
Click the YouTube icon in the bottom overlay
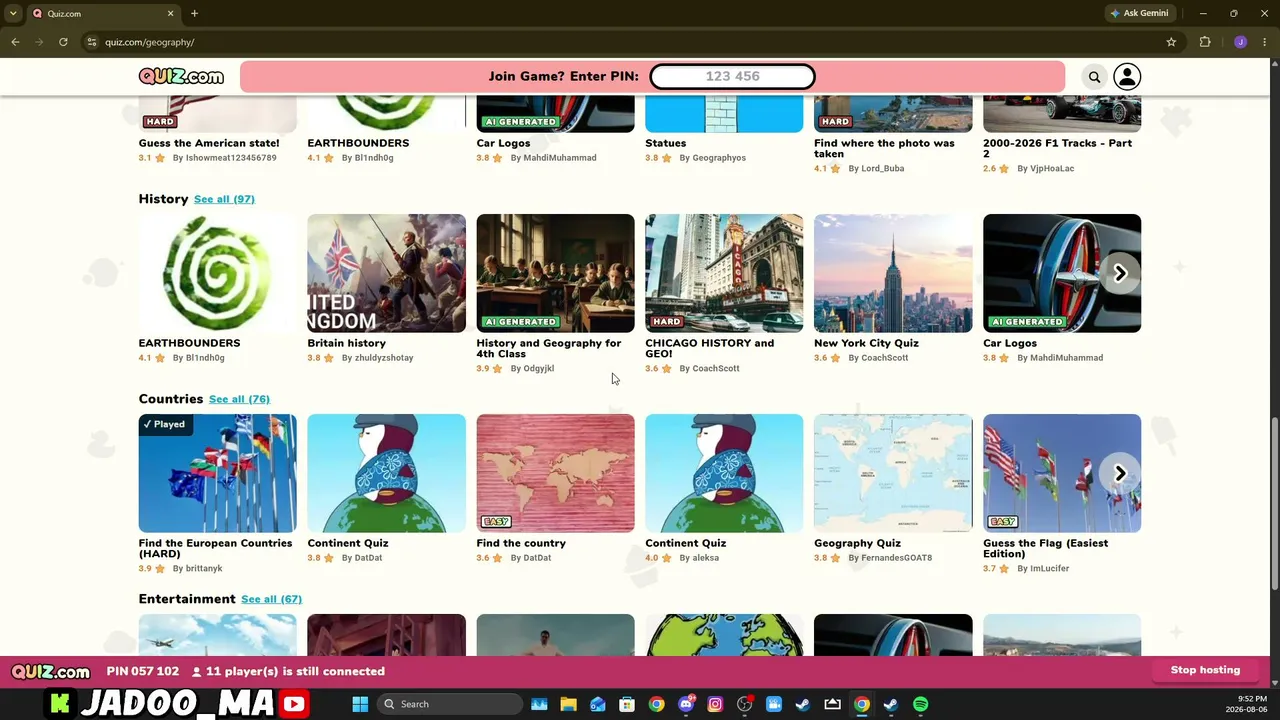tap(294, 704)
